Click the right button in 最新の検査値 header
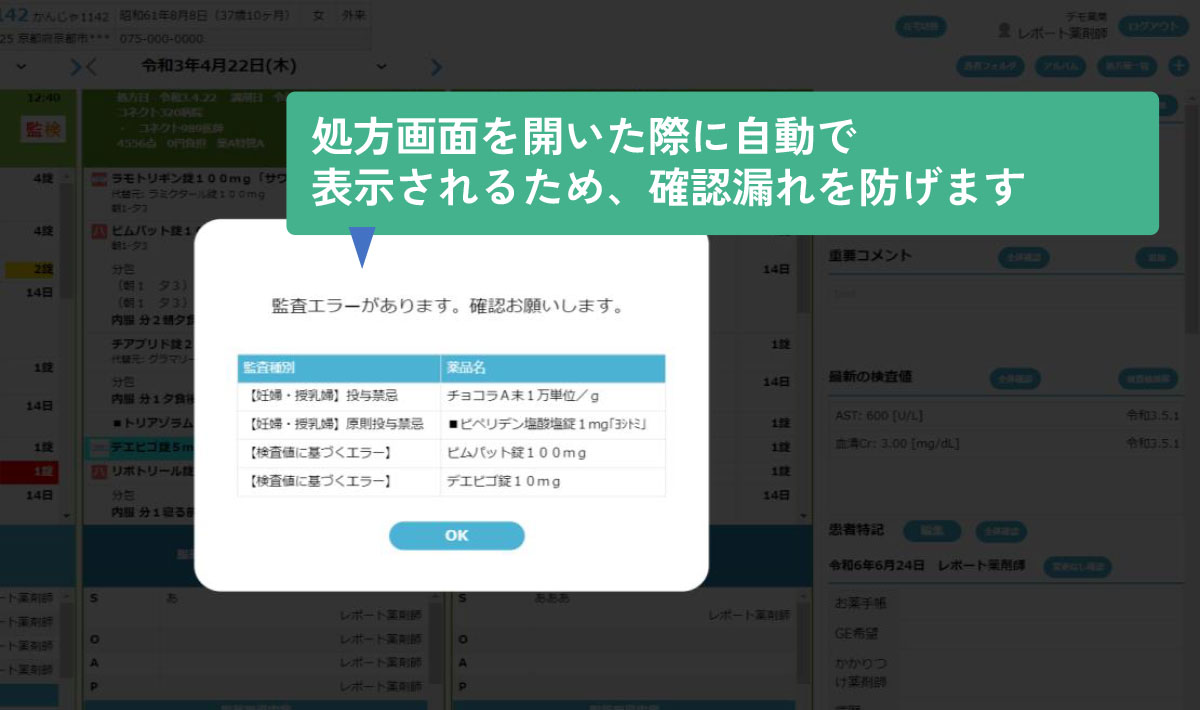1200x710 pixels. click(1150, 379)
